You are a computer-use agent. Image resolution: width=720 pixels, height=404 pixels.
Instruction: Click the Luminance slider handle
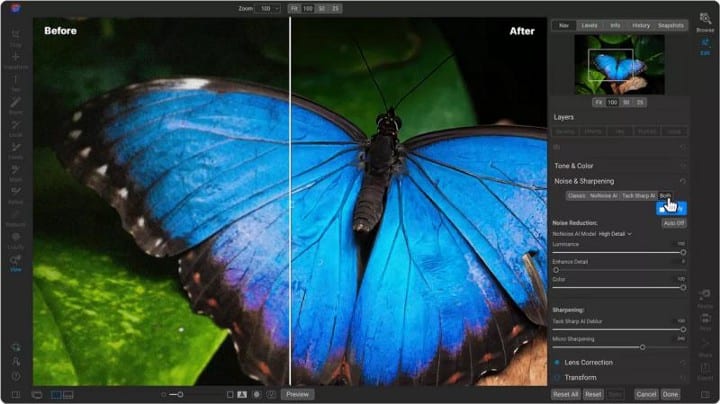[683, 252]
